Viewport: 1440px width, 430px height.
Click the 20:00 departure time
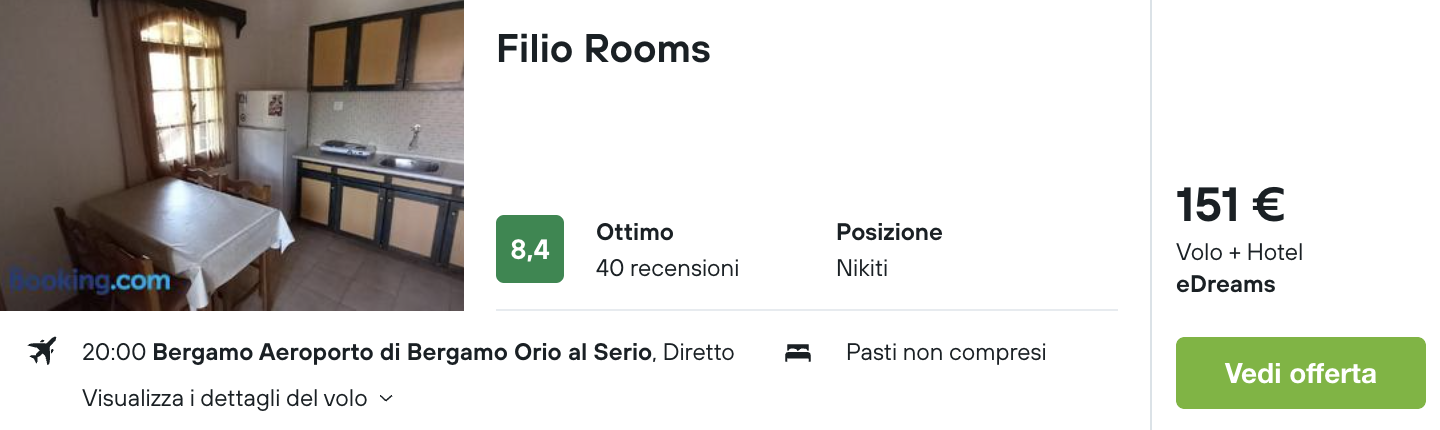(x=115, y=352)
